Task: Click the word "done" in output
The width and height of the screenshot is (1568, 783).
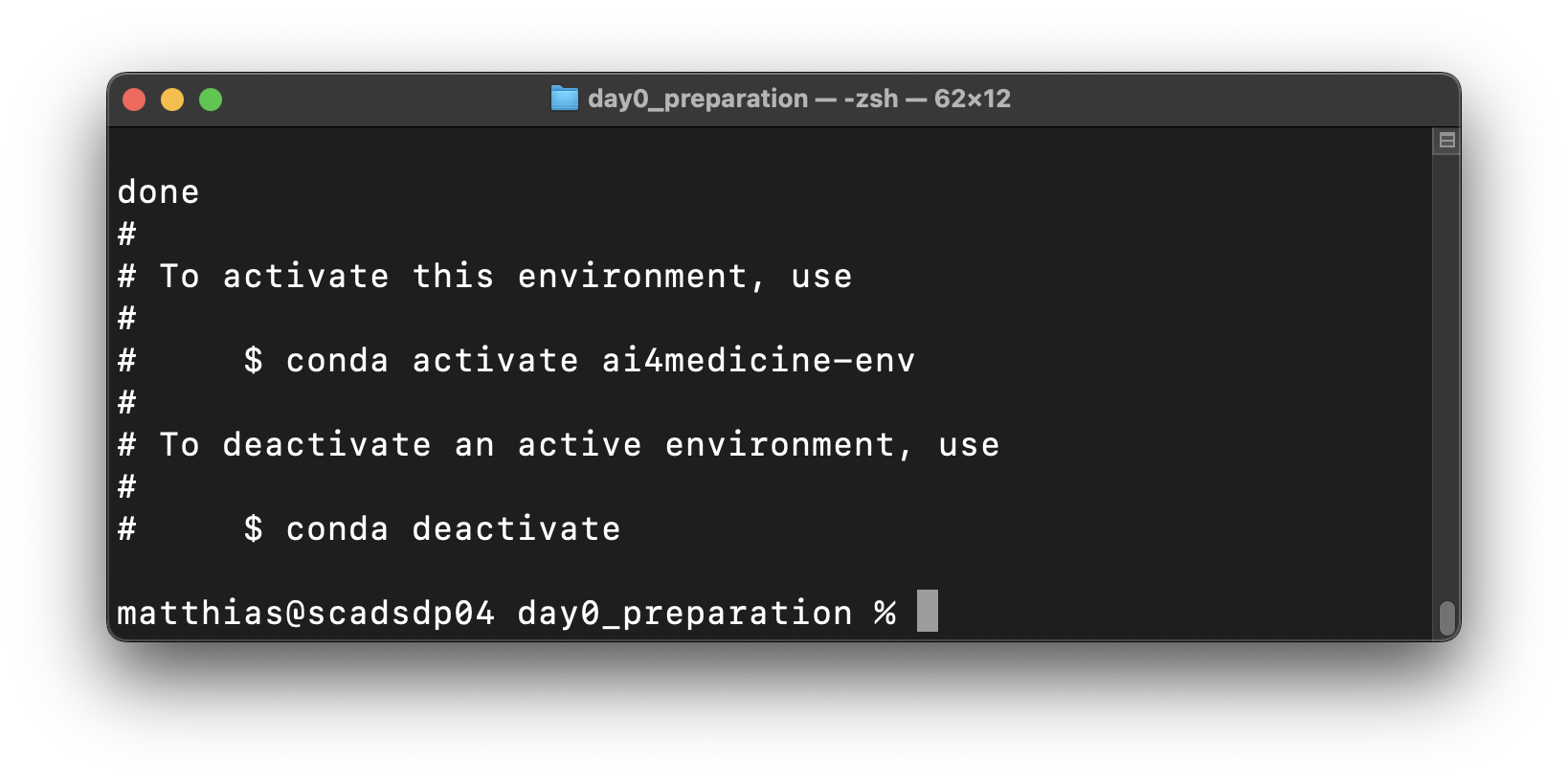Action: pos(158,192)
